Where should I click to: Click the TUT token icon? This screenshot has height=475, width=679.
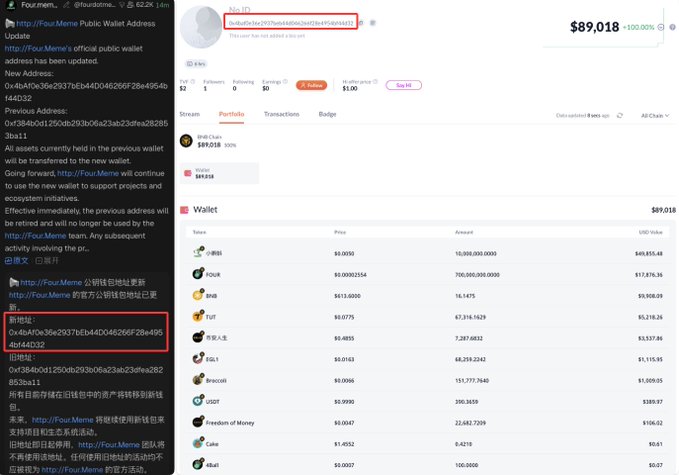click(198, 316)
